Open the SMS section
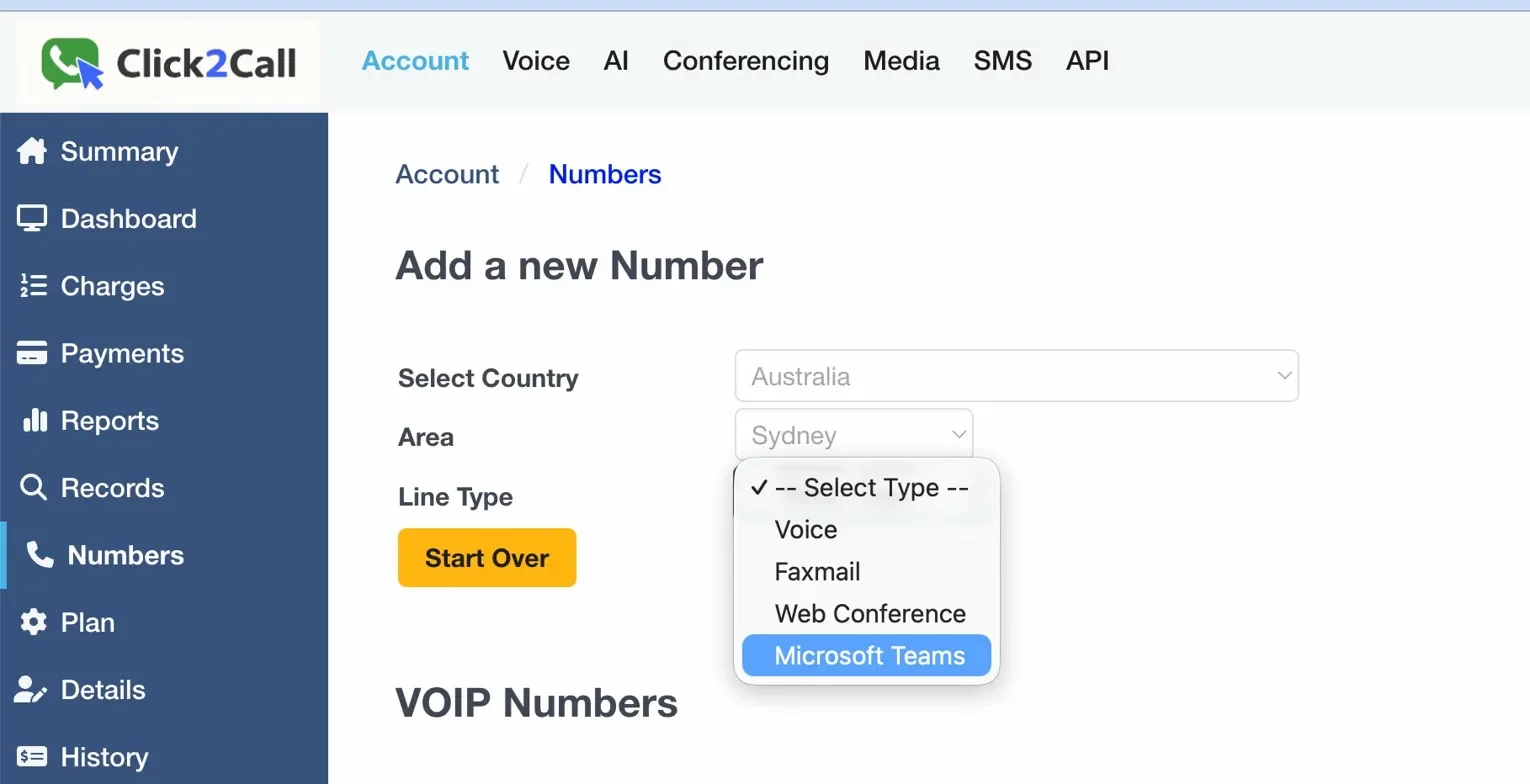1530x784 pixels. tap(1002, 61)
